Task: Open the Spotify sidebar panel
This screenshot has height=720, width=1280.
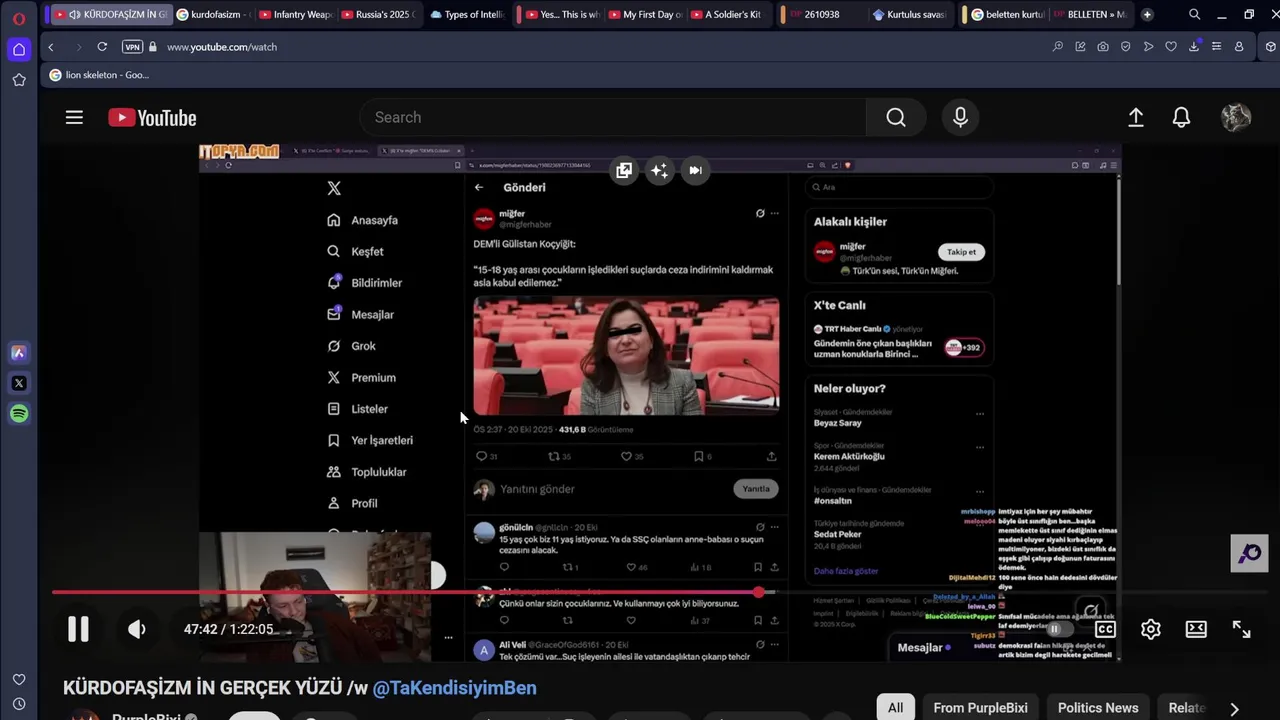Action: coord(19,414)
